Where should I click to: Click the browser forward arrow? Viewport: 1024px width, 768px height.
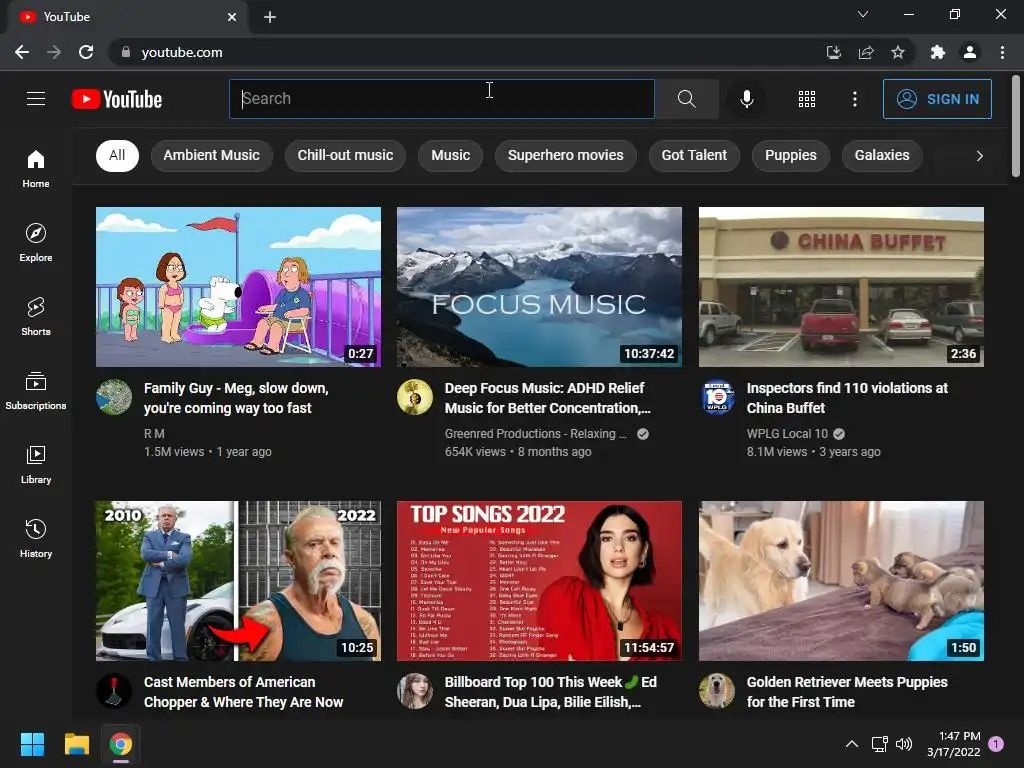[54, 52]
